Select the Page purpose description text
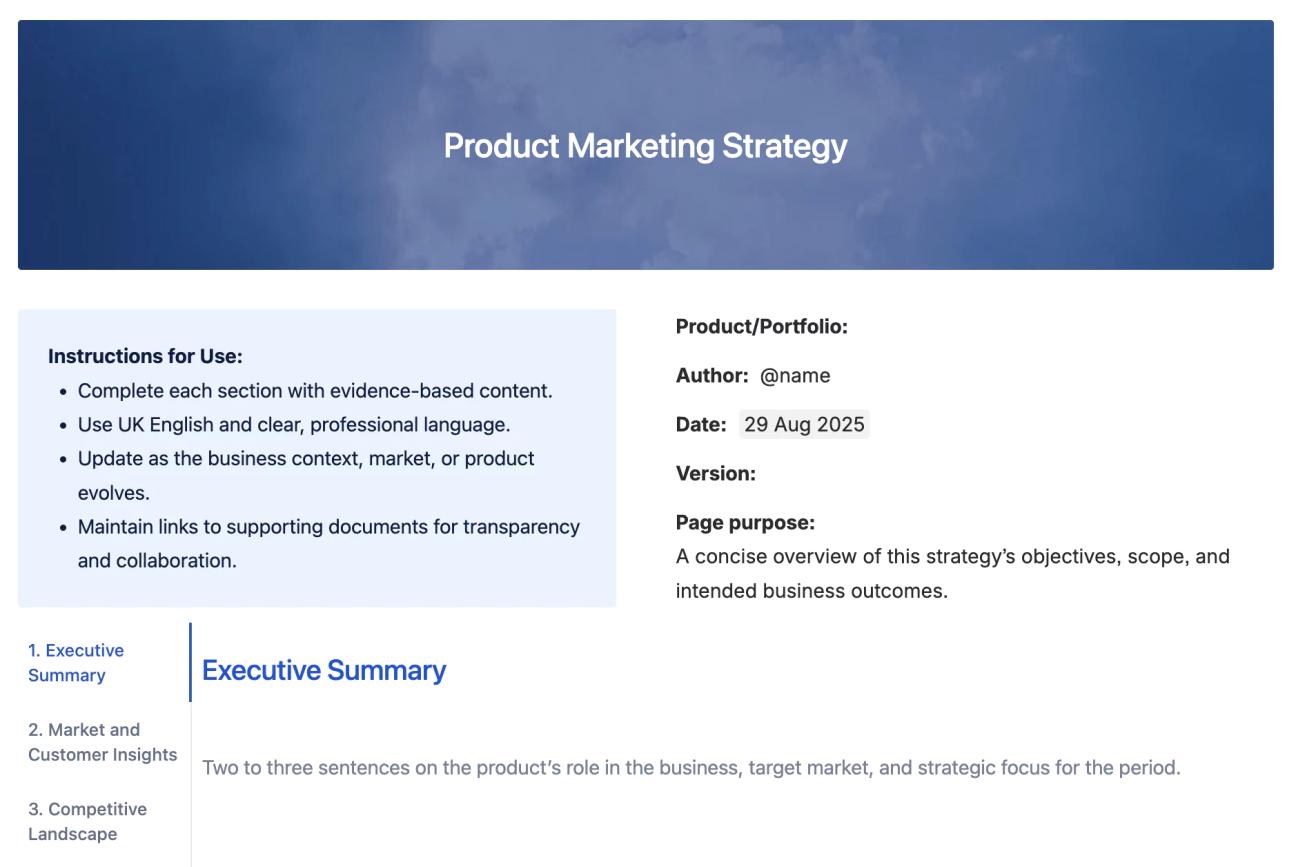Image resolution: width=1296 pixels, height=867 pixels. pos(950,571)
